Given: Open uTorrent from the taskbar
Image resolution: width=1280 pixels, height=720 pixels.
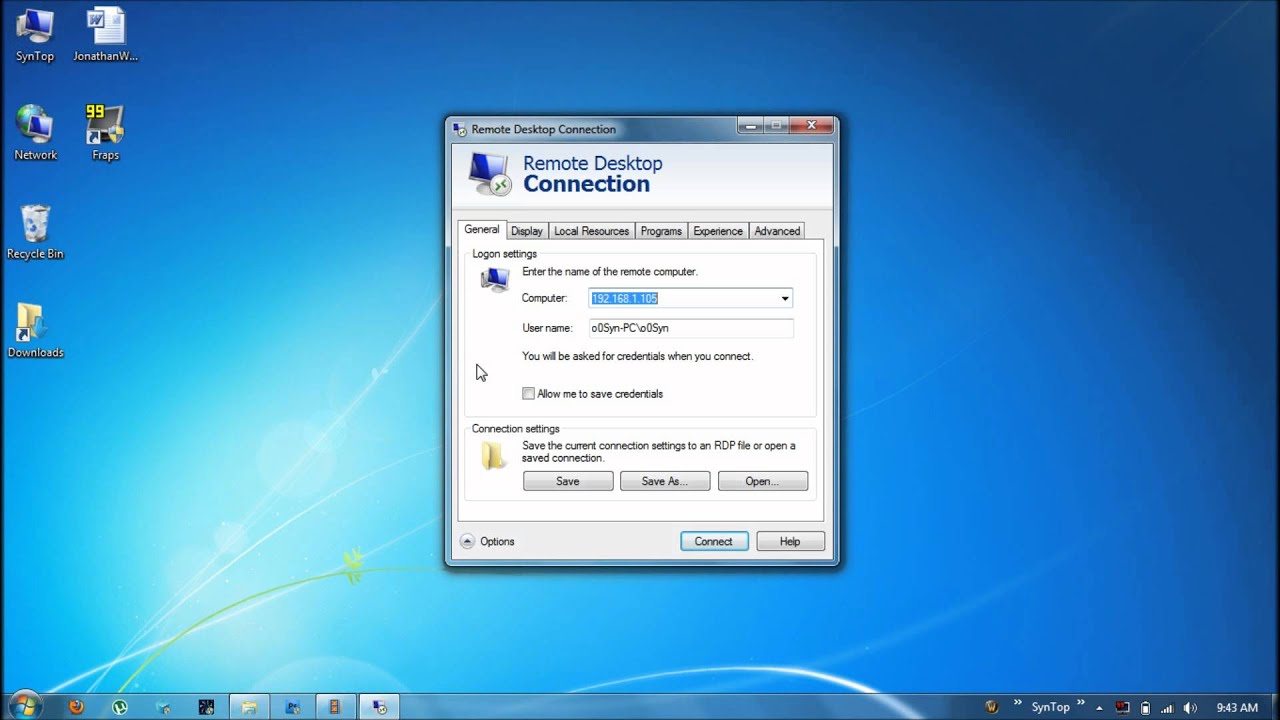Looking at the screenshot, I should (120, 707).
